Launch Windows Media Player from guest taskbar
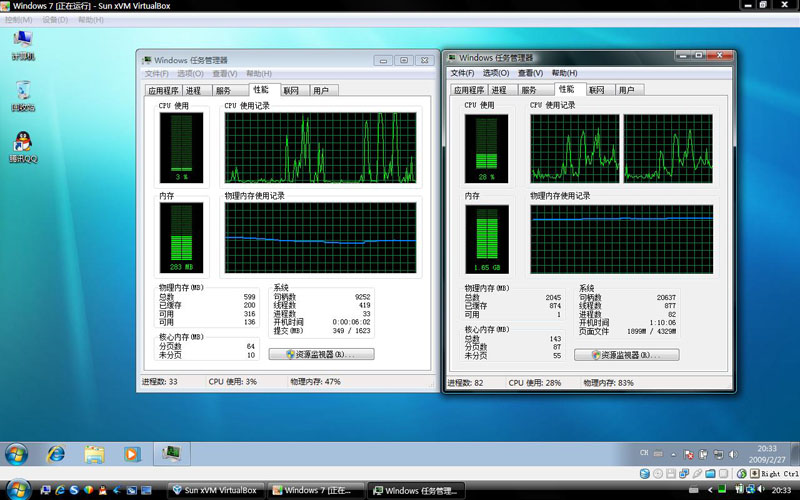Viewport: 800px width, 500px height. pyautogui.click(x=132, y=454)
